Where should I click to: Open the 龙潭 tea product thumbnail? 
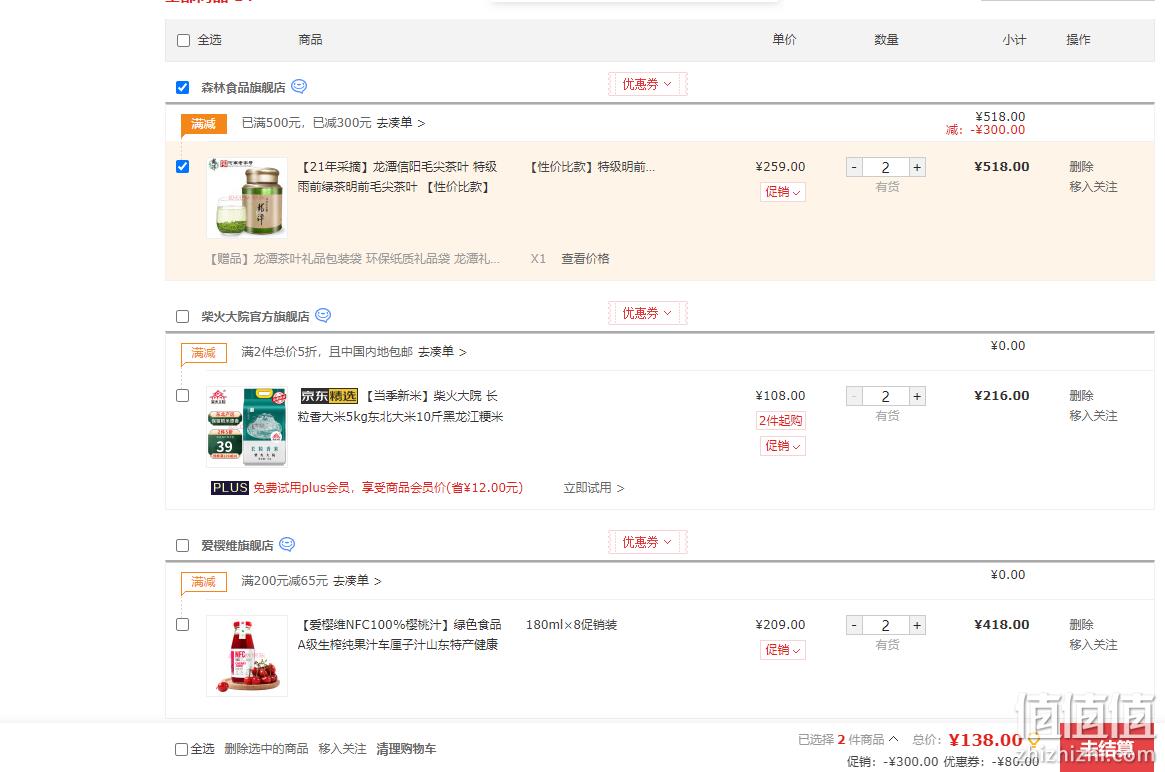(247, 198)
